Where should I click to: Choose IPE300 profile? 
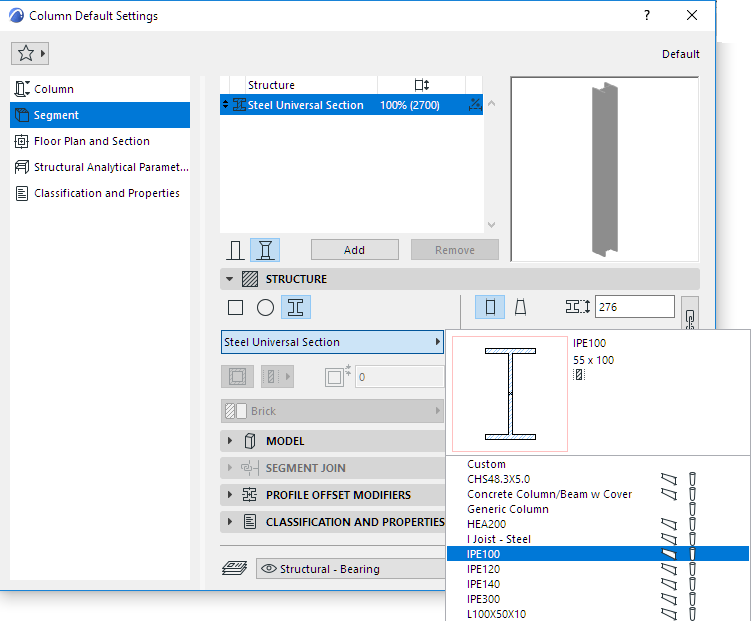point(598,599)
